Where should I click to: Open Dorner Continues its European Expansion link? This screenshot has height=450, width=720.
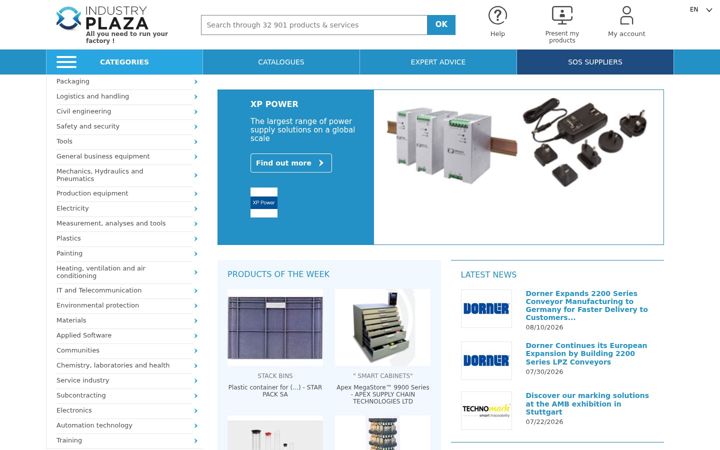click(586, 354)
